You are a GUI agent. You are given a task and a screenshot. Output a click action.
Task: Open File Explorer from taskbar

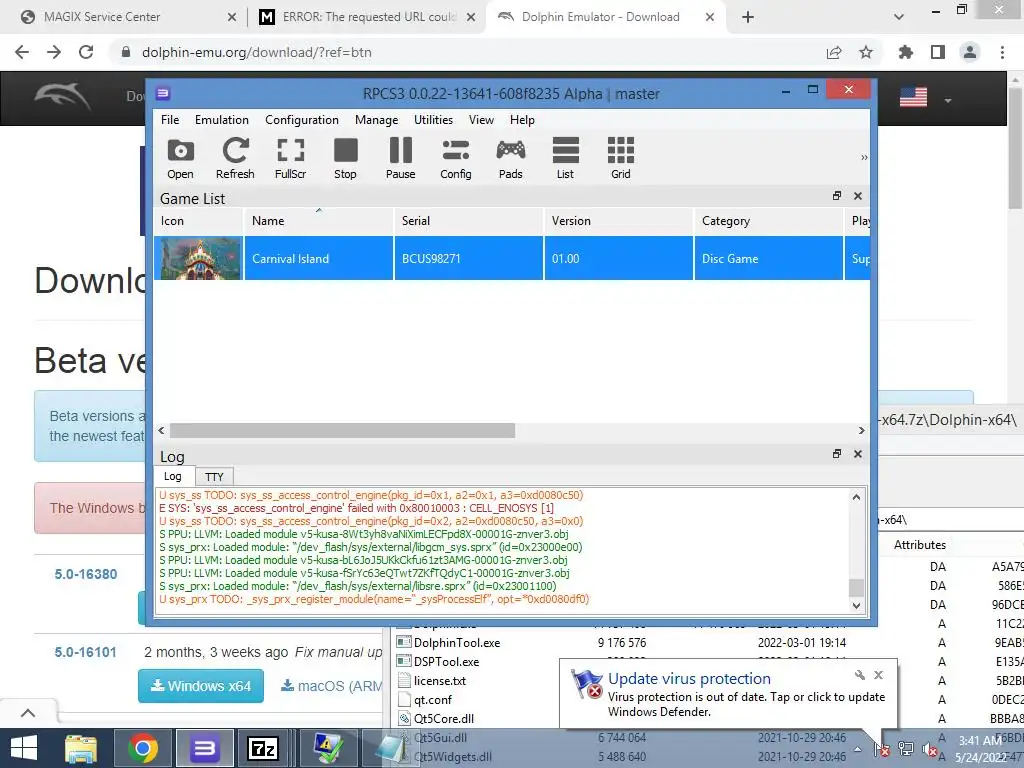tap(82, 748)
